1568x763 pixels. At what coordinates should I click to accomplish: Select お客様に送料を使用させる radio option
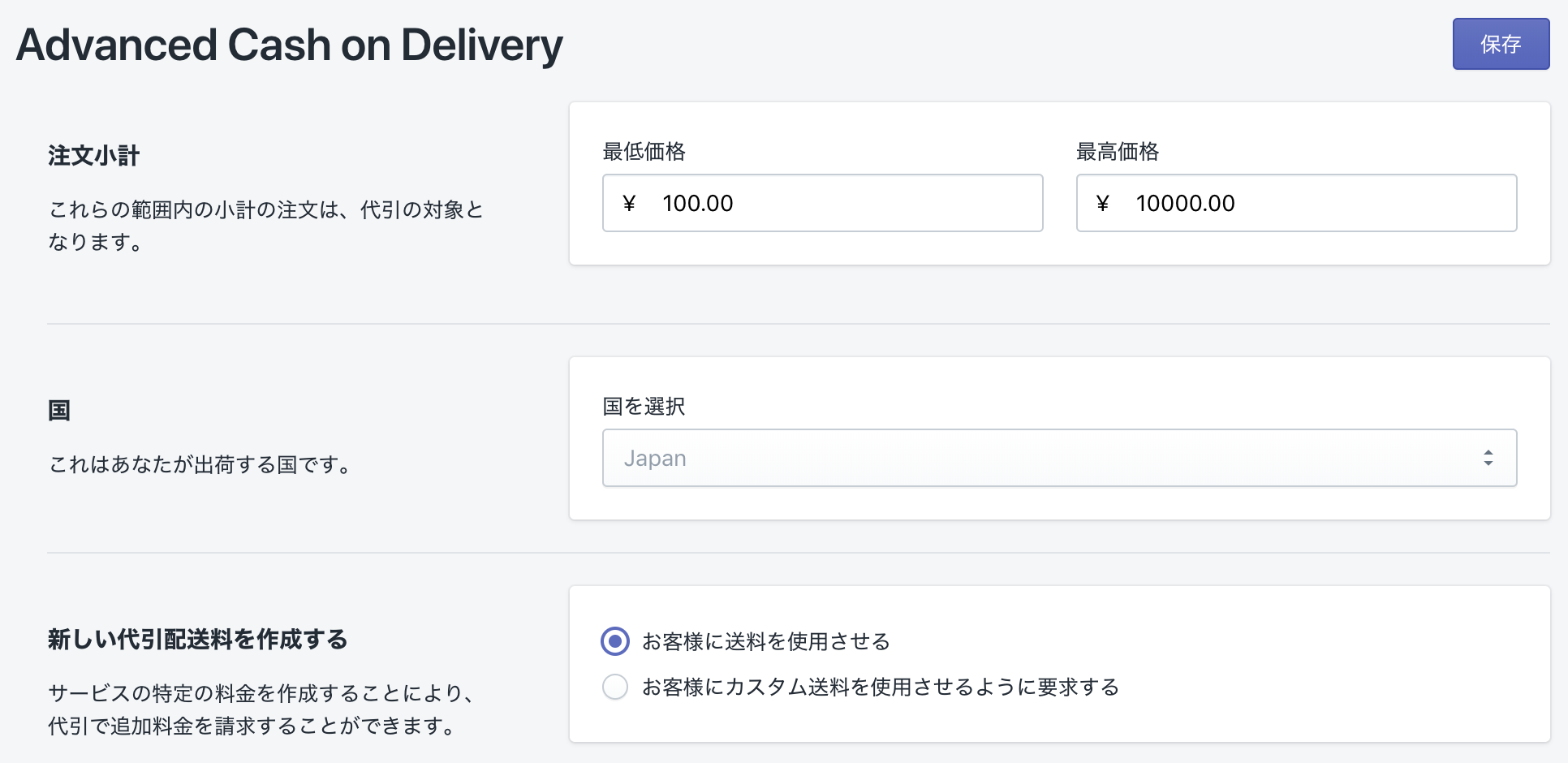coord(615,641)
